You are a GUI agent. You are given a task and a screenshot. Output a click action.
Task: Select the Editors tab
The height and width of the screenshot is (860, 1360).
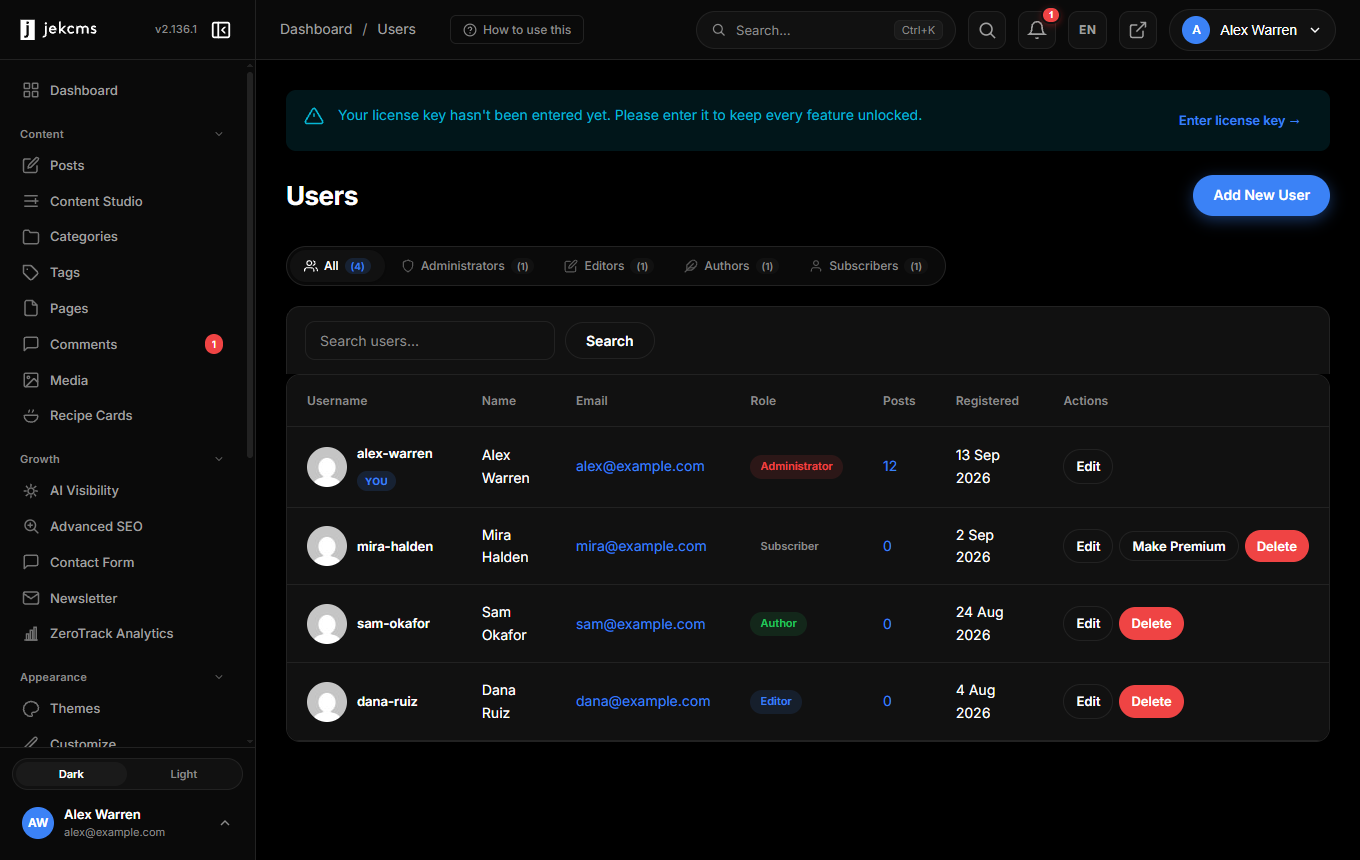pos(608,266)
